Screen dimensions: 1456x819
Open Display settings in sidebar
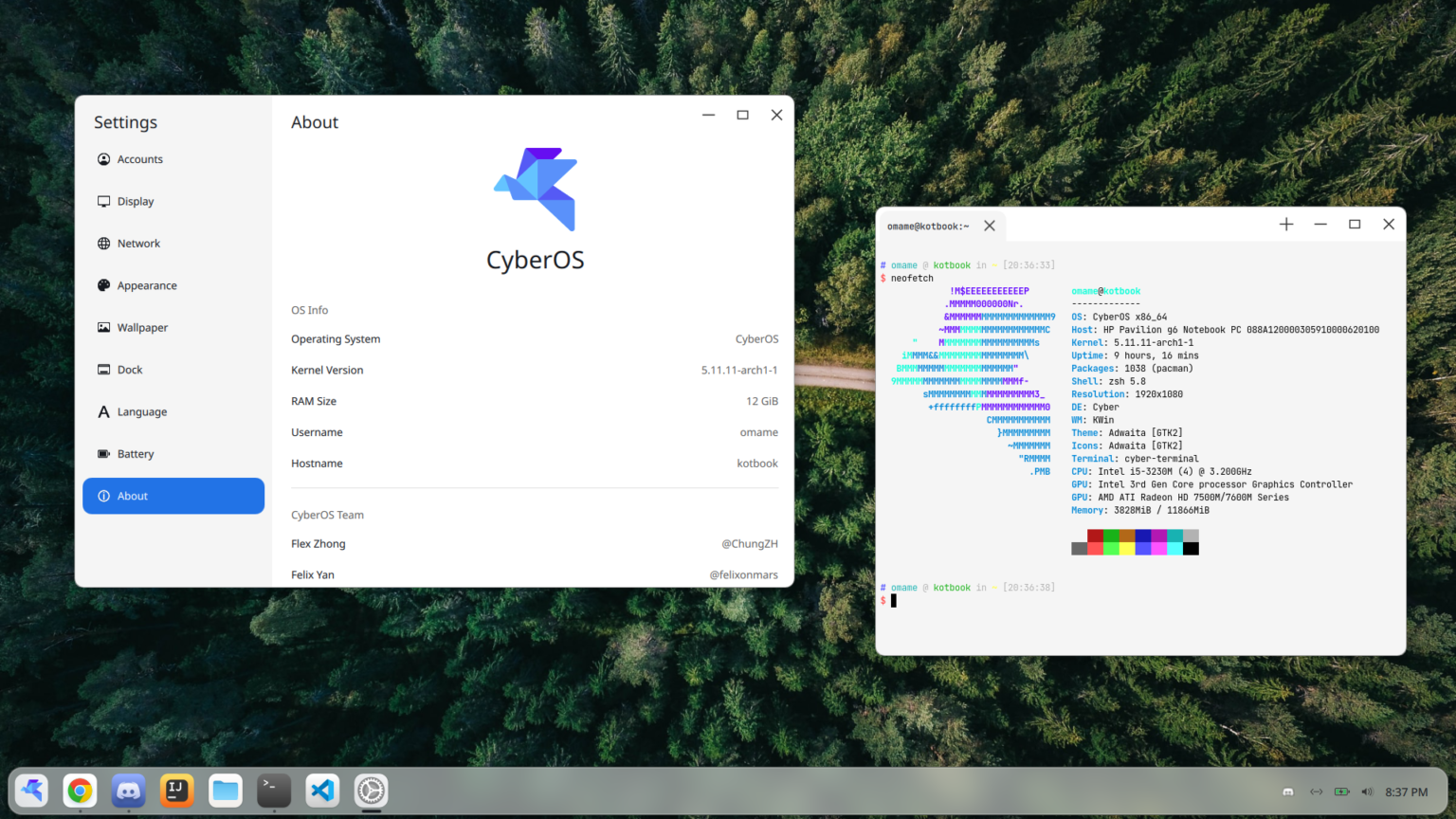pyautogui.click(x=136, y=201)
